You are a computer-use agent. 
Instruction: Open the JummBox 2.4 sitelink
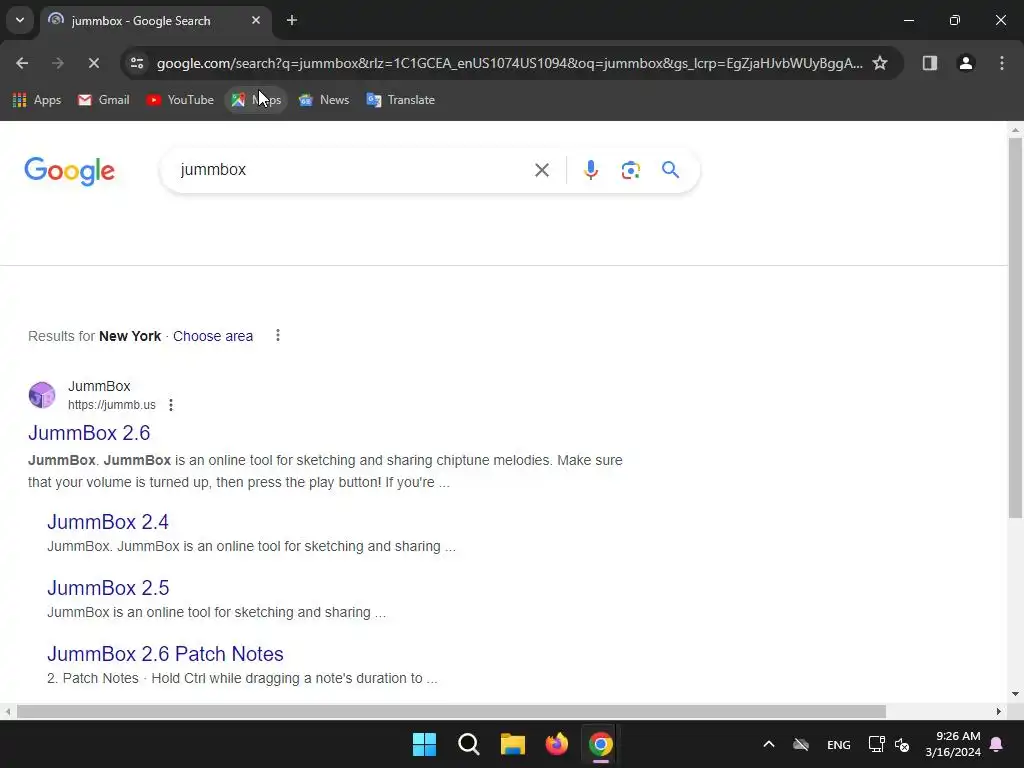[x=108, y=522]
